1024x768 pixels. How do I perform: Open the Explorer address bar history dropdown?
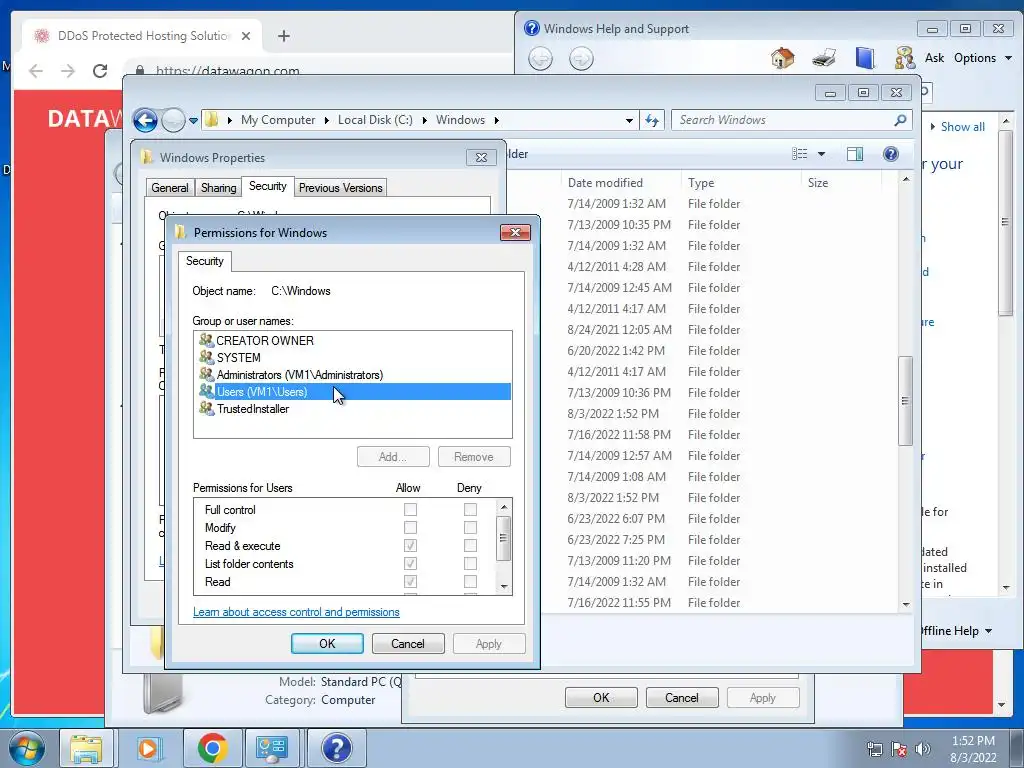[629, 120]
